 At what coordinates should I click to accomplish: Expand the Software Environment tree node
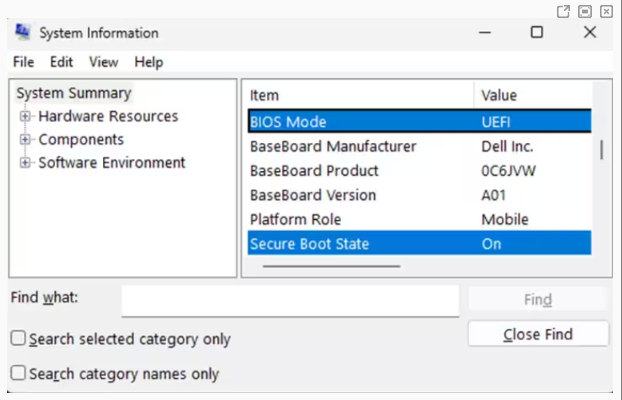coord(25,163)
